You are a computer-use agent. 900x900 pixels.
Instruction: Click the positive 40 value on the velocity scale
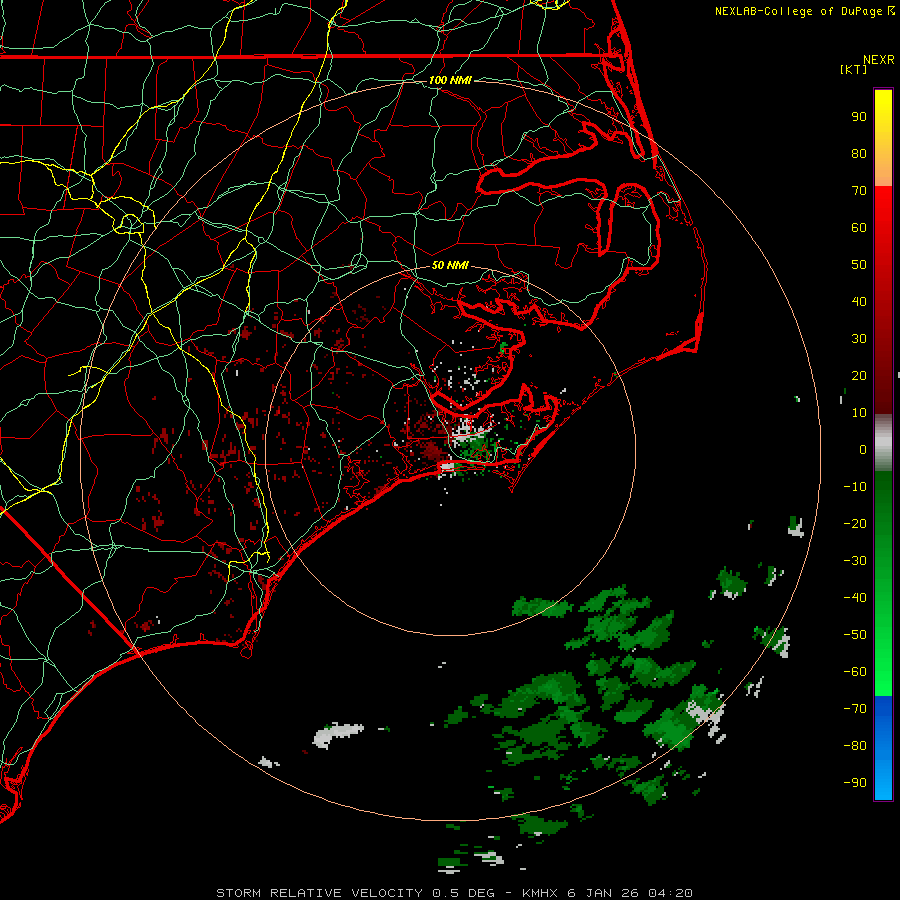[859, 301]
